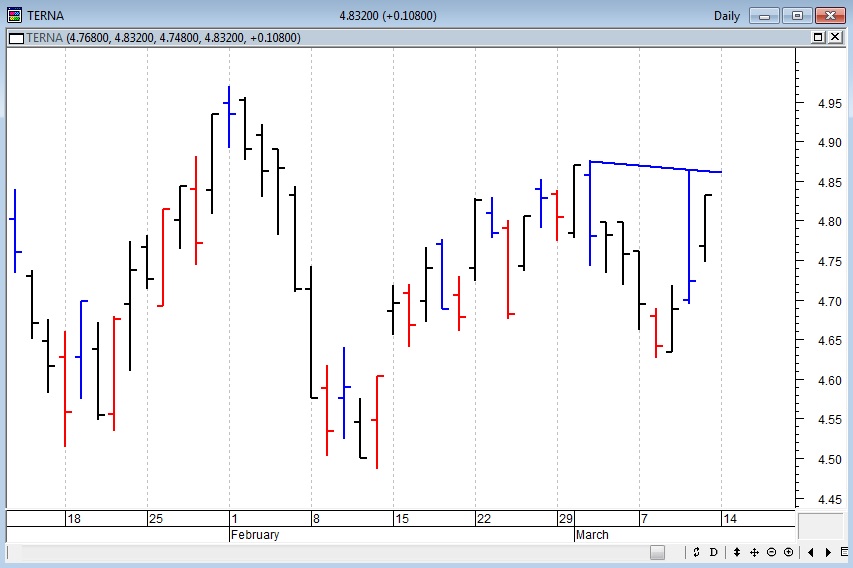Click the March month label on date axis

click(592, 535)
